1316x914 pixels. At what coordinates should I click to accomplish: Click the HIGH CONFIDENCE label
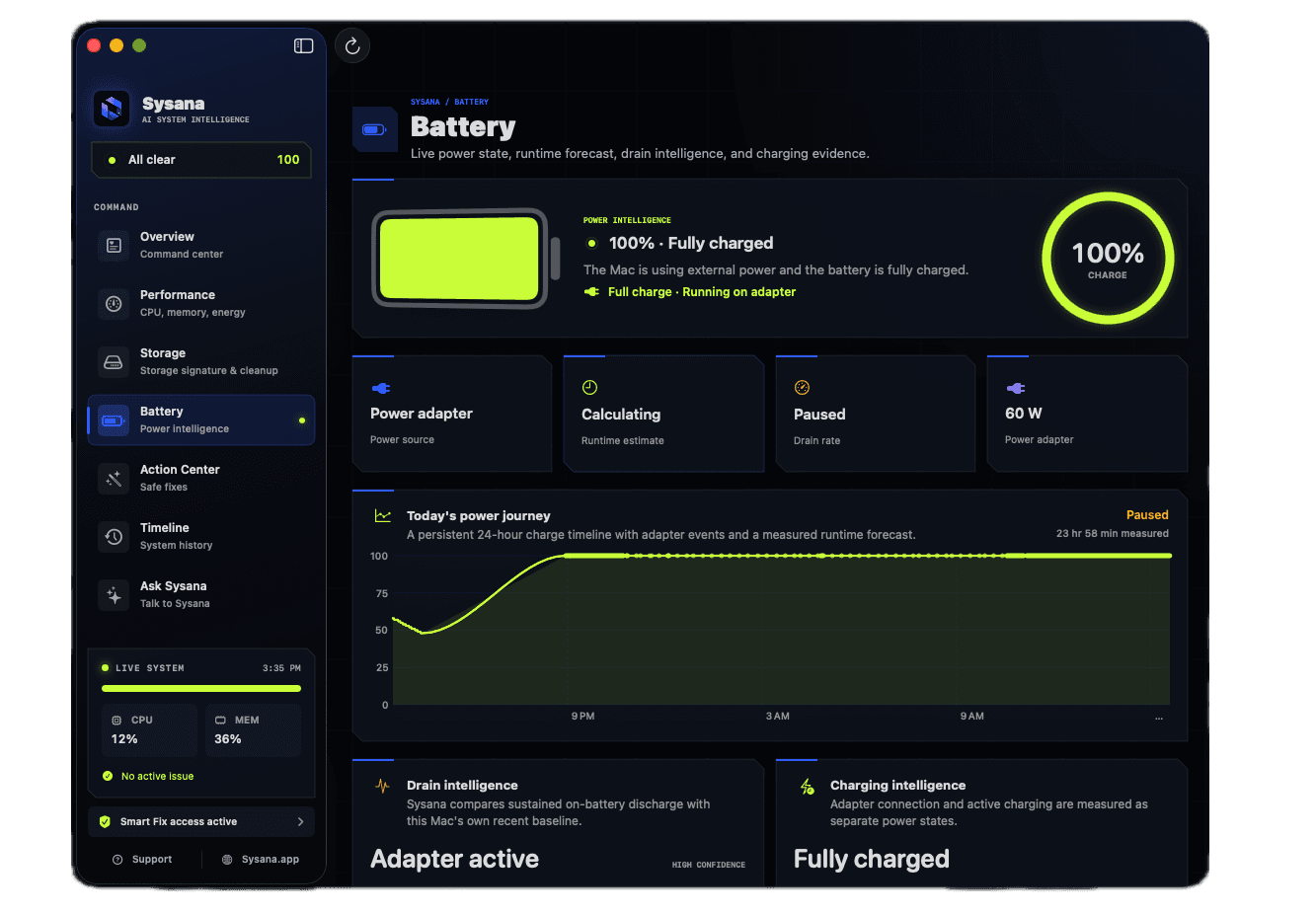point(709,865)
